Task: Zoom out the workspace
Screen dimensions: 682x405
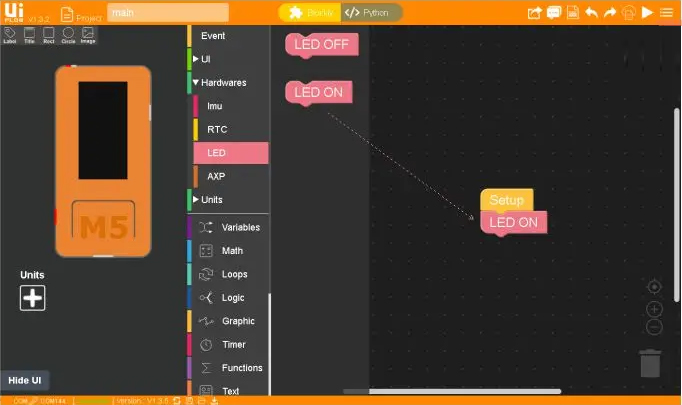Action: [x=654, y=327]
